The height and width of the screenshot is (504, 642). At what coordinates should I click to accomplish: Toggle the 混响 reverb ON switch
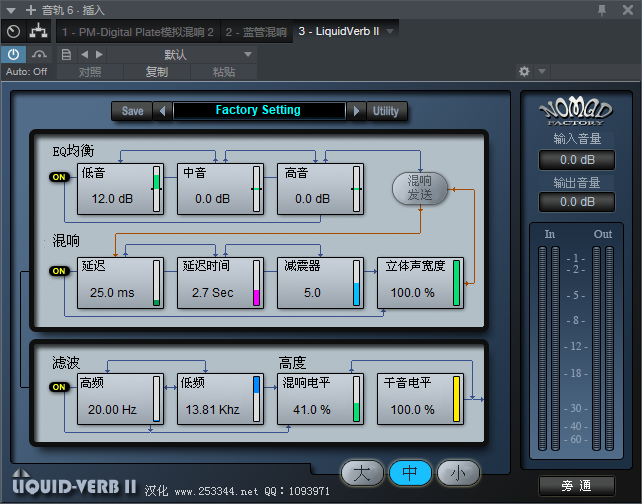point(59,271)
